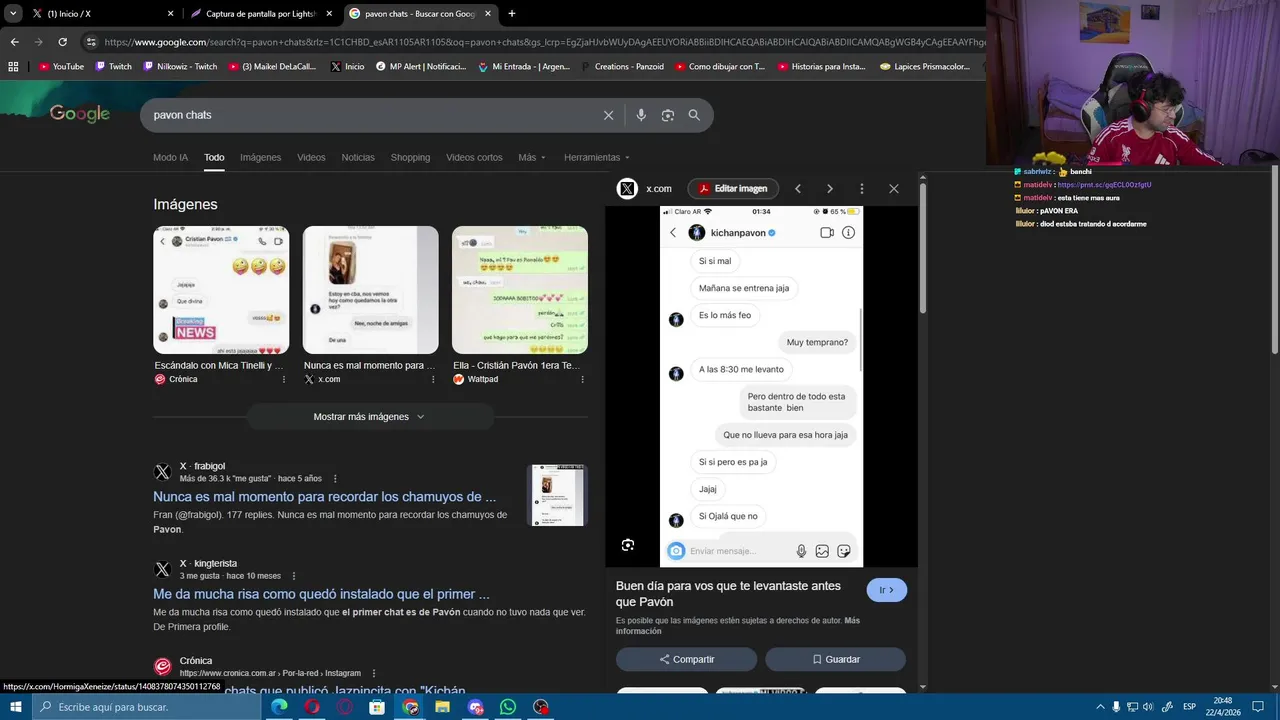
Task: Open the Nilkowiz - Twitch bookmark
Action: [181, 67]
